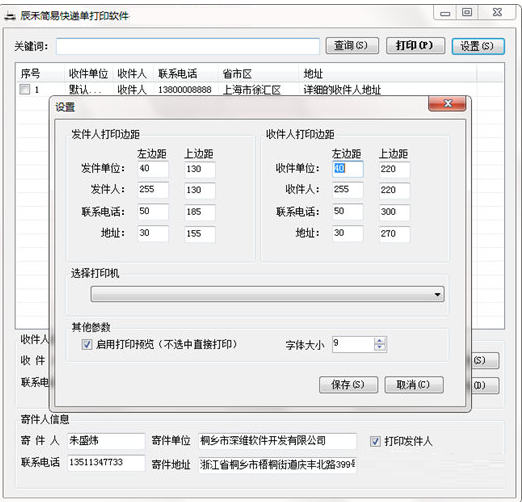Click the 查询(S) search button
Image resolution: width=522 pixels, height=502 pixels.
352,46
